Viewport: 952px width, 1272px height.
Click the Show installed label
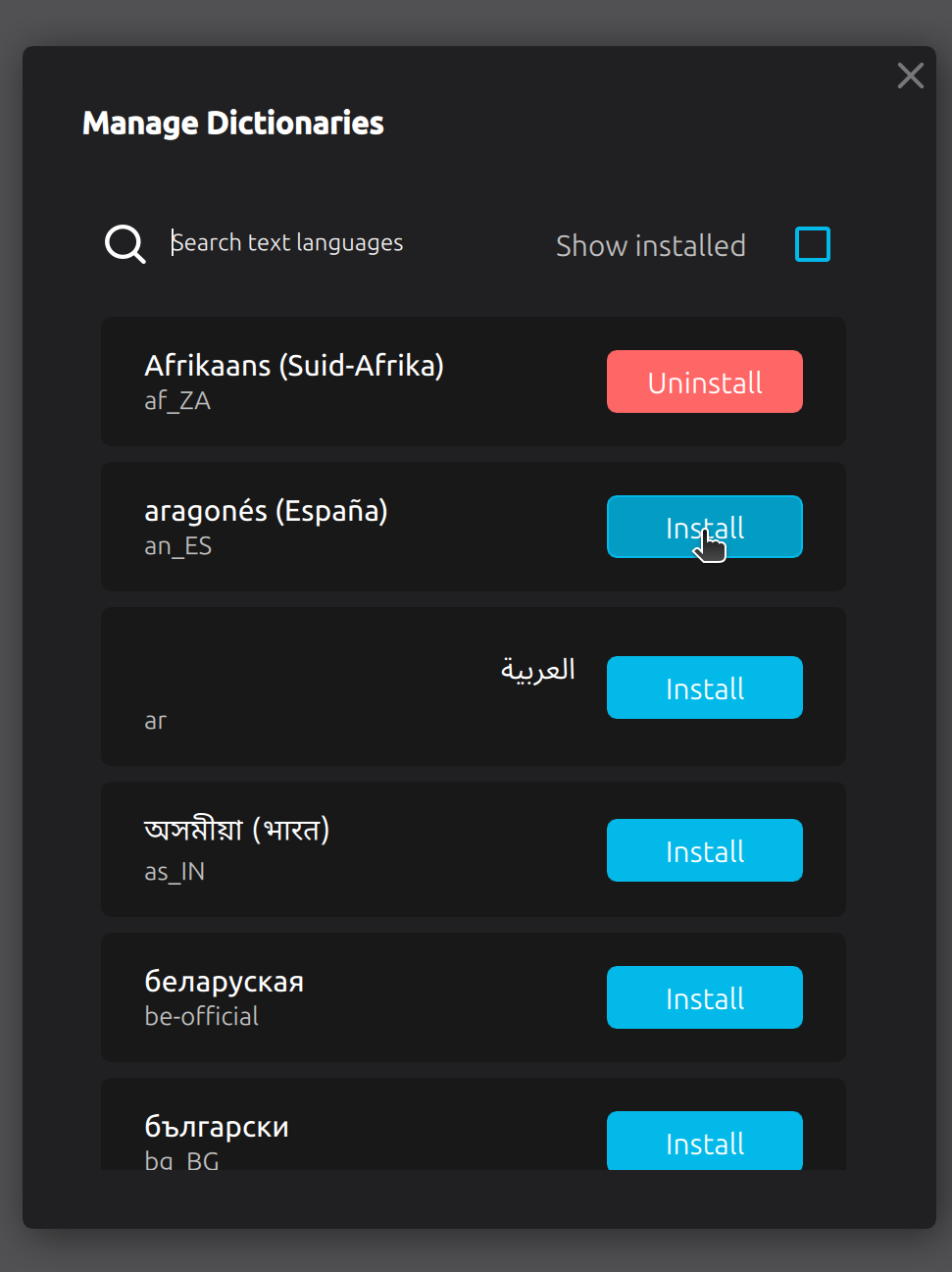[651, 245]
